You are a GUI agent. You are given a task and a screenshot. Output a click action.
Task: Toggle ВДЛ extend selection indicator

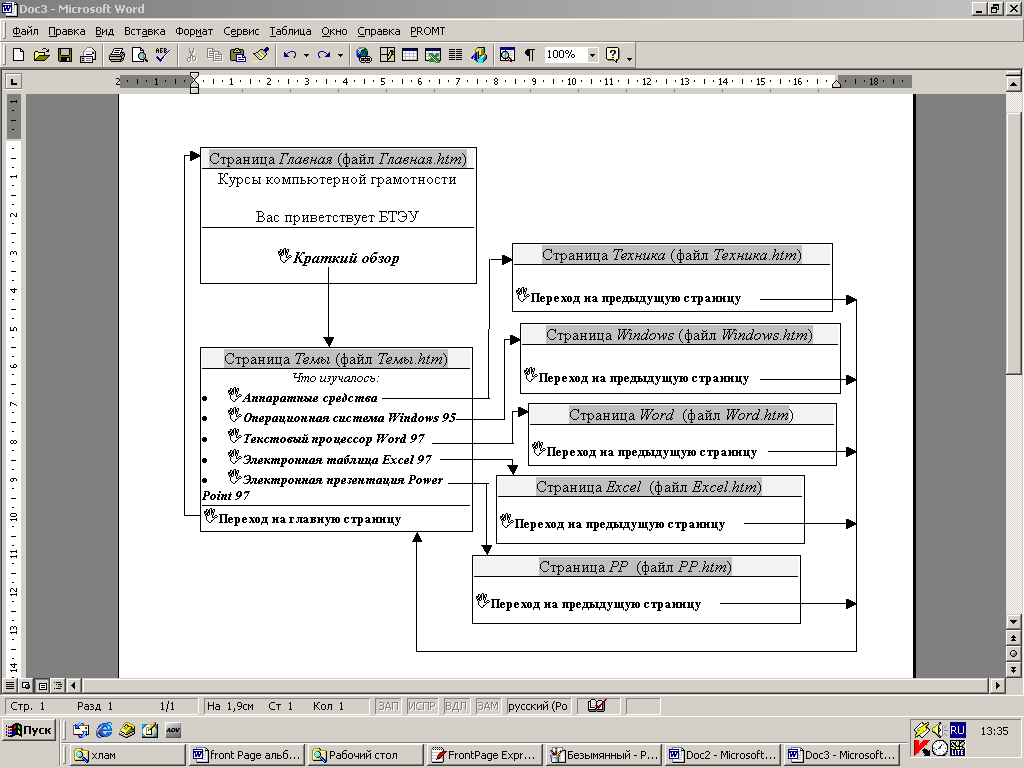point(455,706)
